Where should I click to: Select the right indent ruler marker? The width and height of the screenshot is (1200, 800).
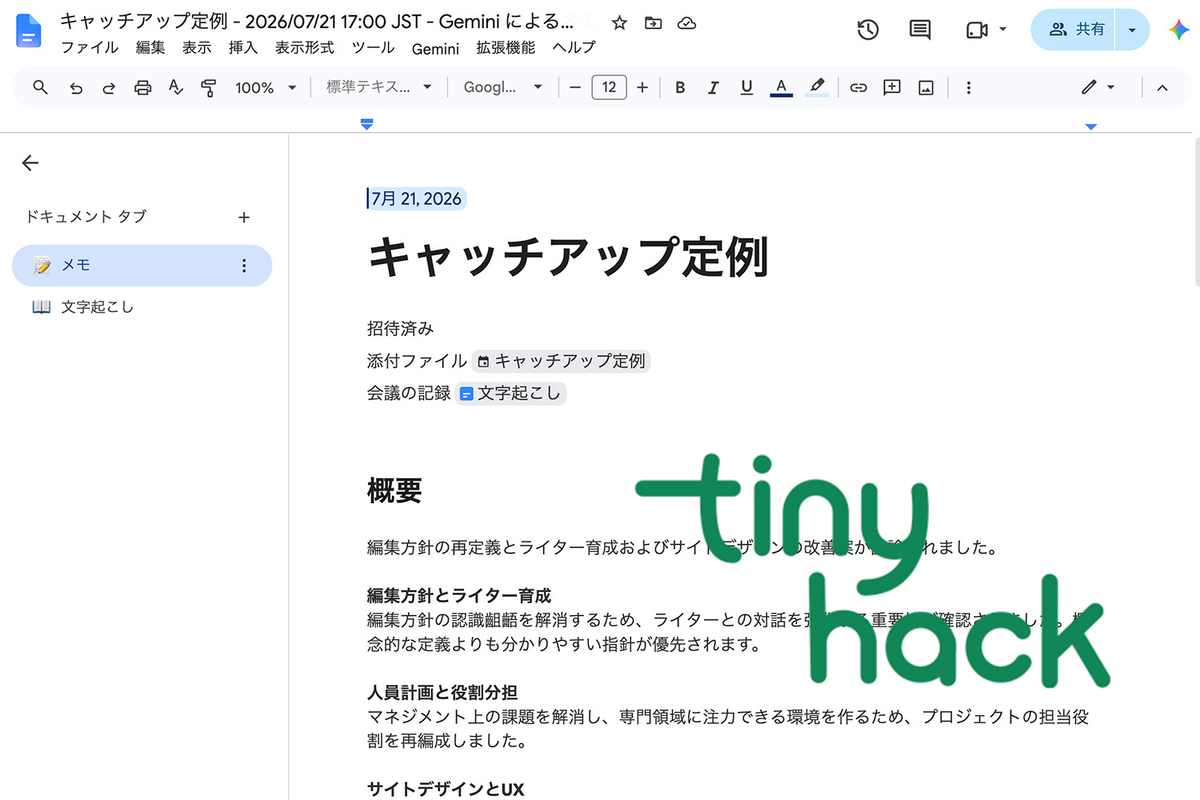pyautogui.click(x=1091, y=126)
